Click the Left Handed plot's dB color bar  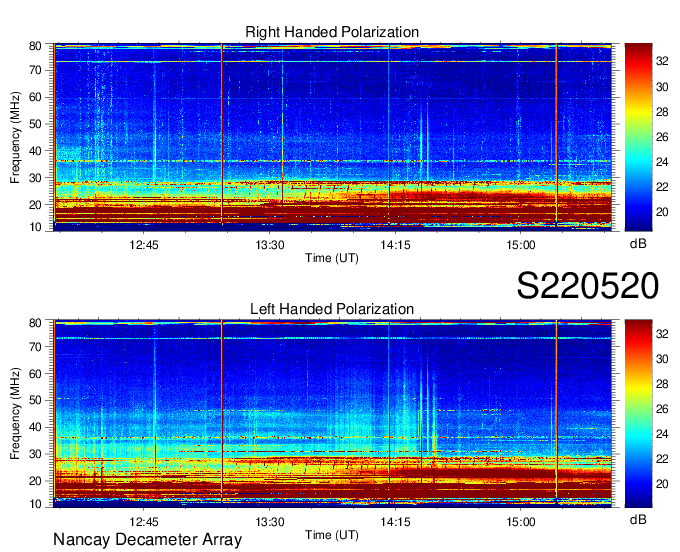[x=638, y=414]
